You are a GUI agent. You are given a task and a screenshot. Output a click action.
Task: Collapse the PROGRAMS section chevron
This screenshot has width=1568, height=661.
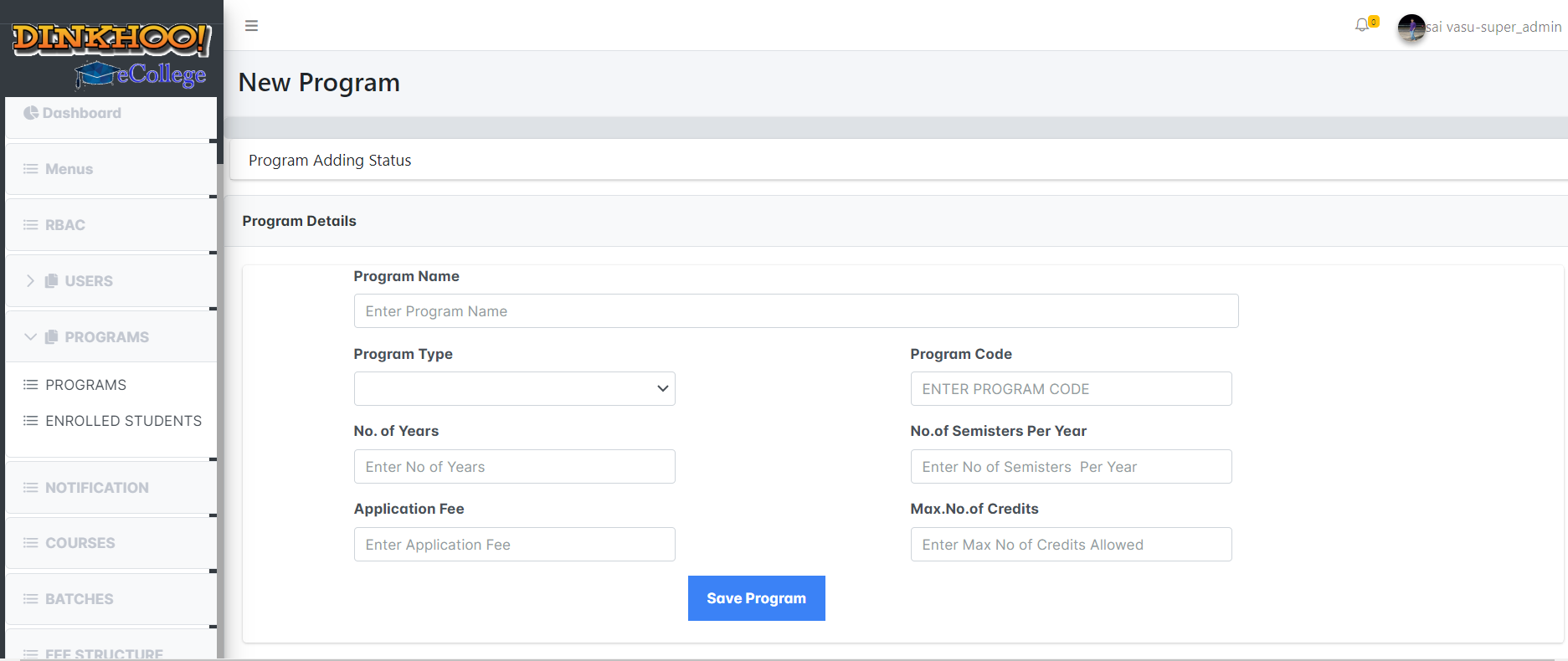(x=30, y=337)
